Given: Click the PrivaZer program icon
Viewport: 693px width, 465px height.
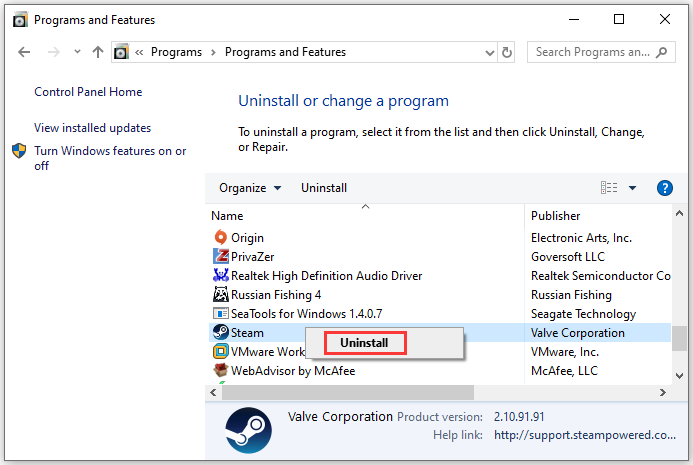Looking at the screenshot, I should click(x=221, y=256).
